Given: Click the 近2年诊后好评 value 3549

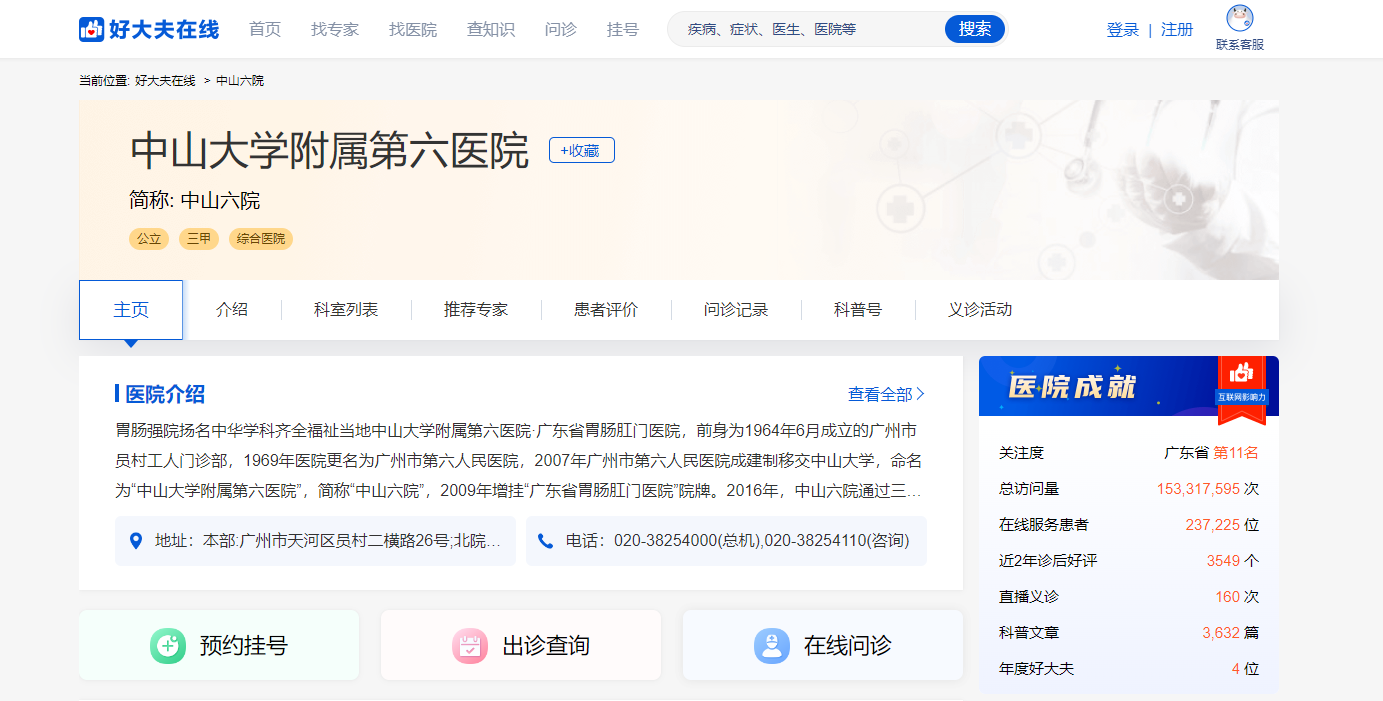Looking at the screenshot, I should tap(1223, 561).
